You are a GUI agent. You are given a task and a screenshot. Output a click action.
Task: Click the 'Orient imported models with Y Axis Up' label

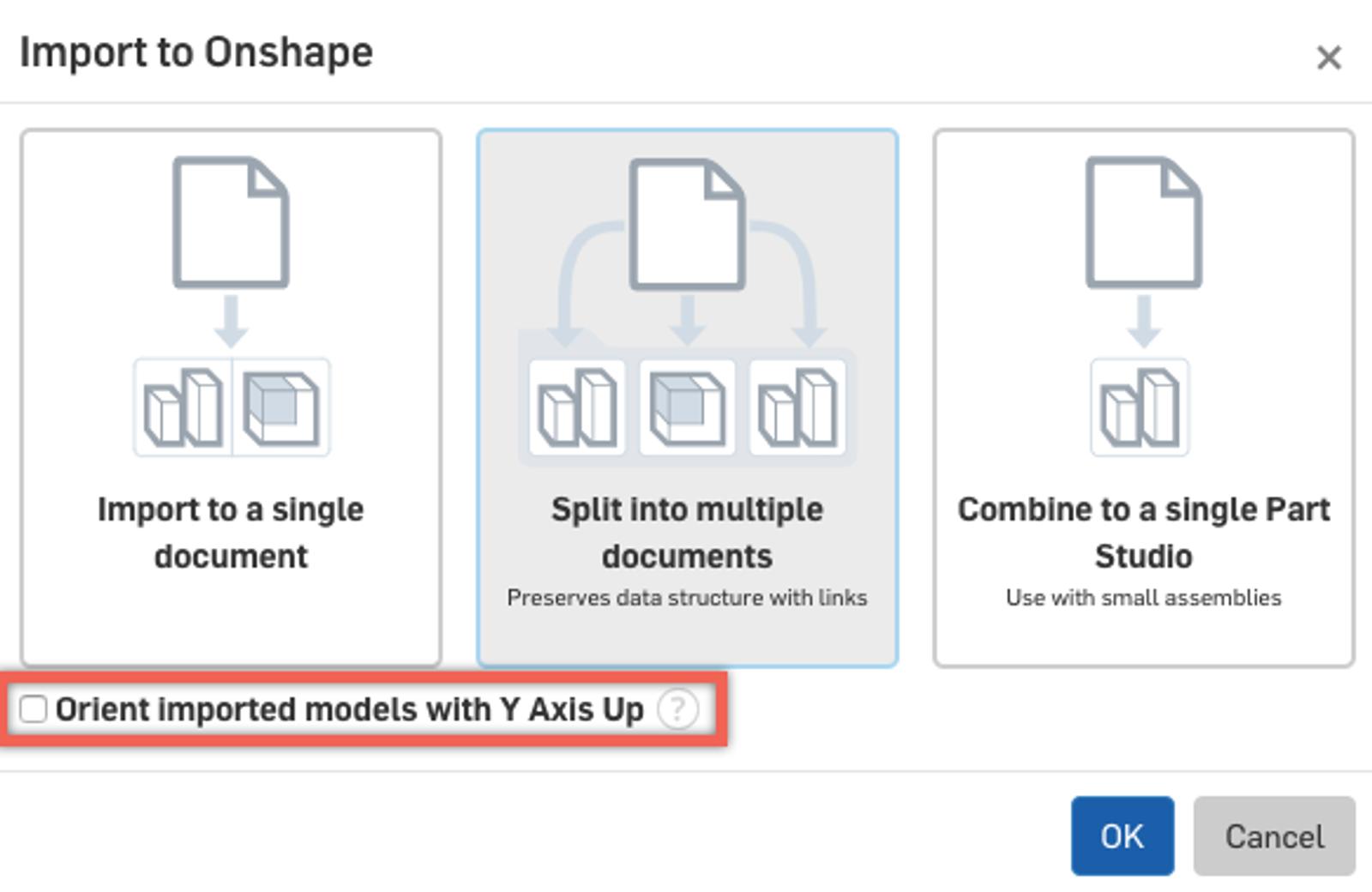[349, 709]
